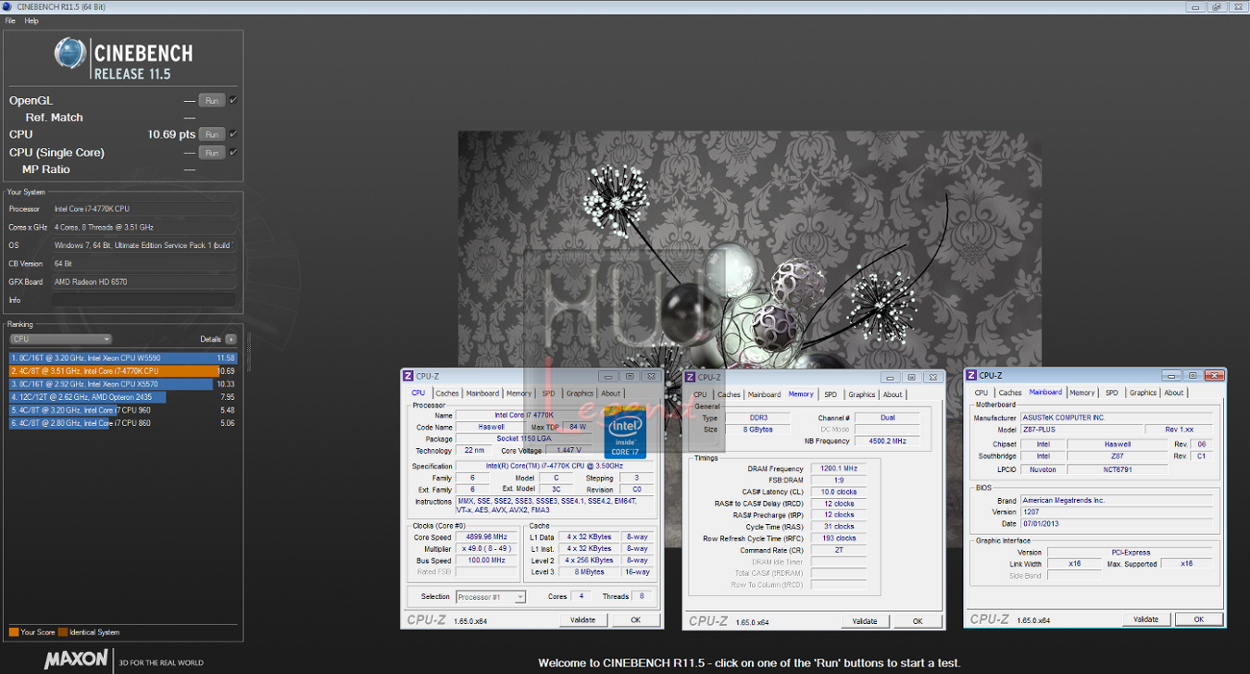Click Validate in the Memory tab window
Screen dimensions: 1250x674
[865, 621]
